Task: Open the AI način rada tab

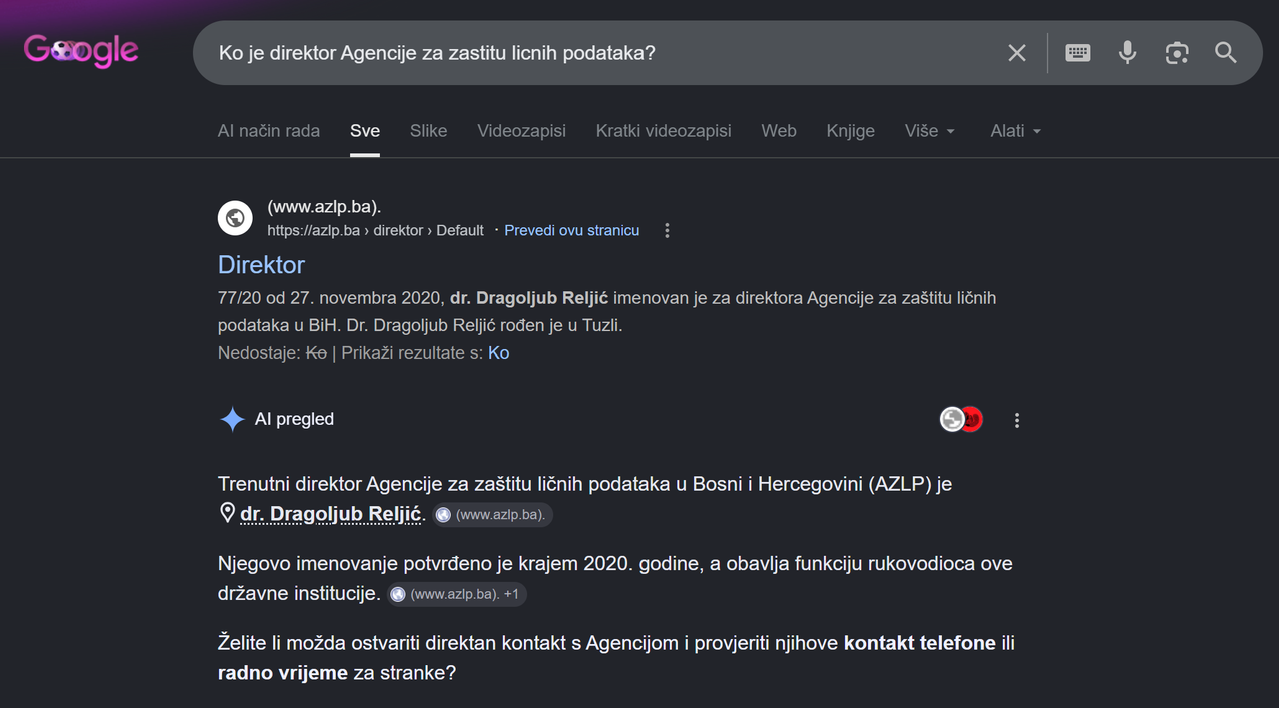Action: [269, 131]
